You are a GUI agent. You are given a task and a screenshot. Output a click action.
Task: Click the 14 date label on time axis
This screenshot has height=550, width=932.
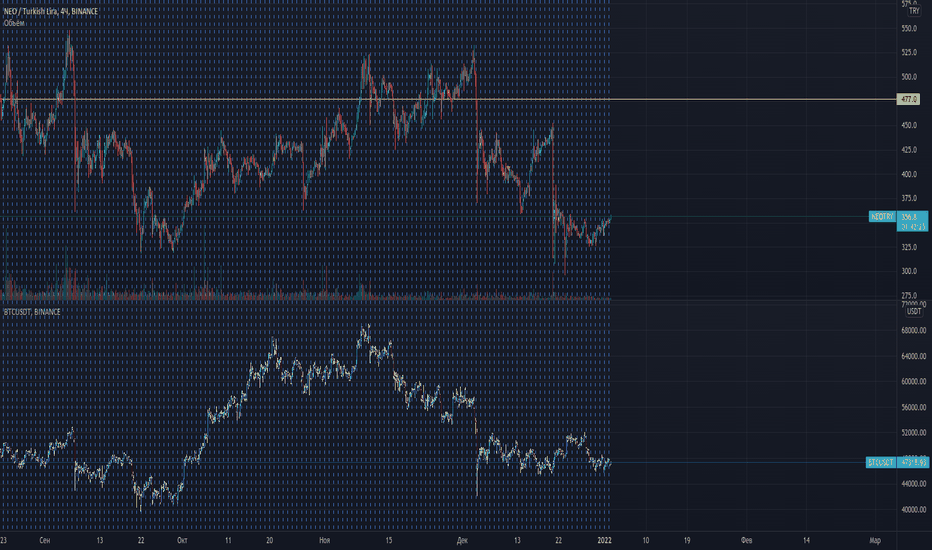[806, 540]
